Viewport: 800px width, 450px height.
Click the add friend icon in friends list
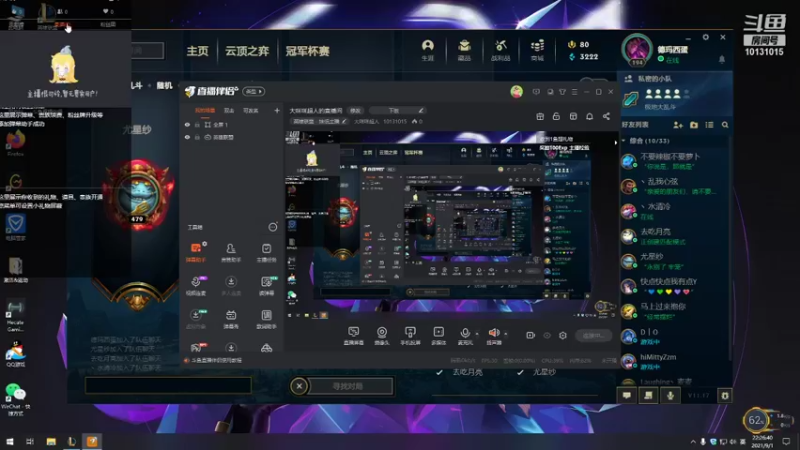coord(678,125)
